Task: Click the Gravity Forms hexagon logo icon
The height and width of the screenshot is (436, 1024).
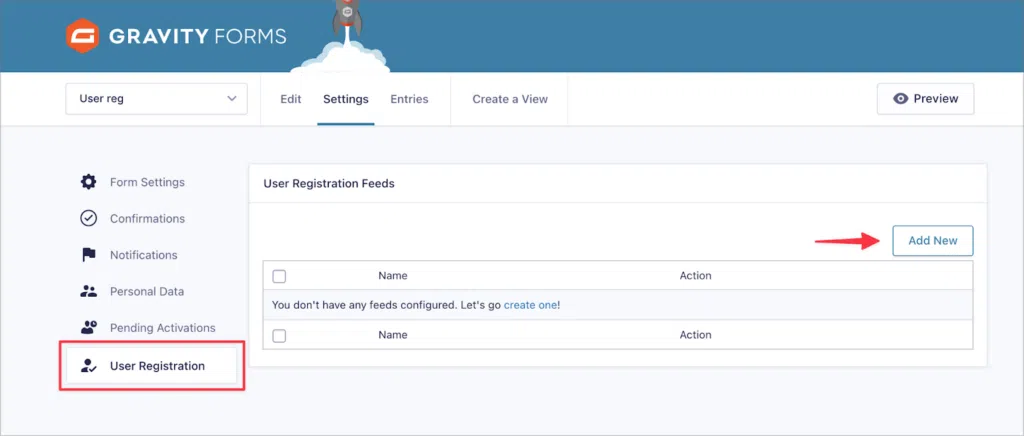Action: [x=82, y=35]
